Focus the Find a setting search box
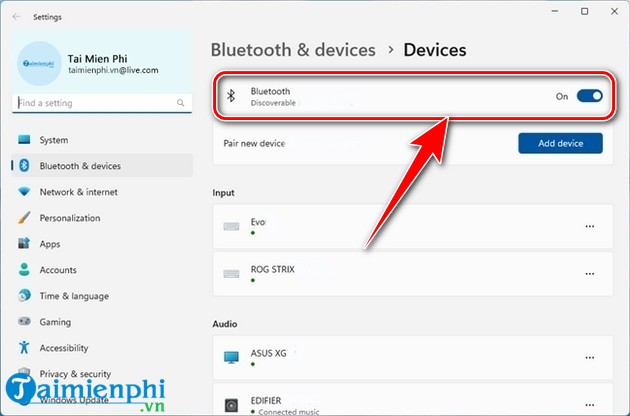Image resolution: width=630 pixels, height=416 pixels. pyautogui.click(x=102, y=103)
